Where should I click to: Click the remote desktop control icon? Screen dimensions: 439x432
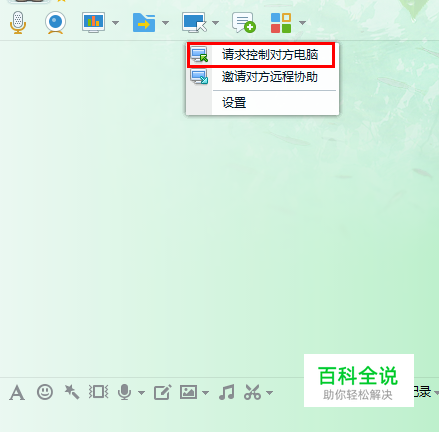(194, 22)
